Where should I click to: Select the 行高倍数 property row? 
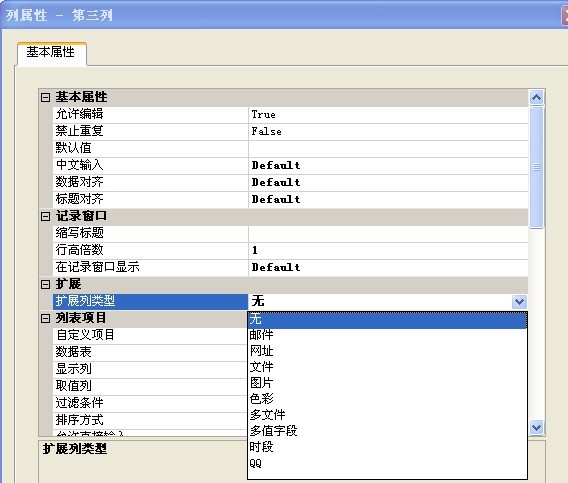(290, 250)
